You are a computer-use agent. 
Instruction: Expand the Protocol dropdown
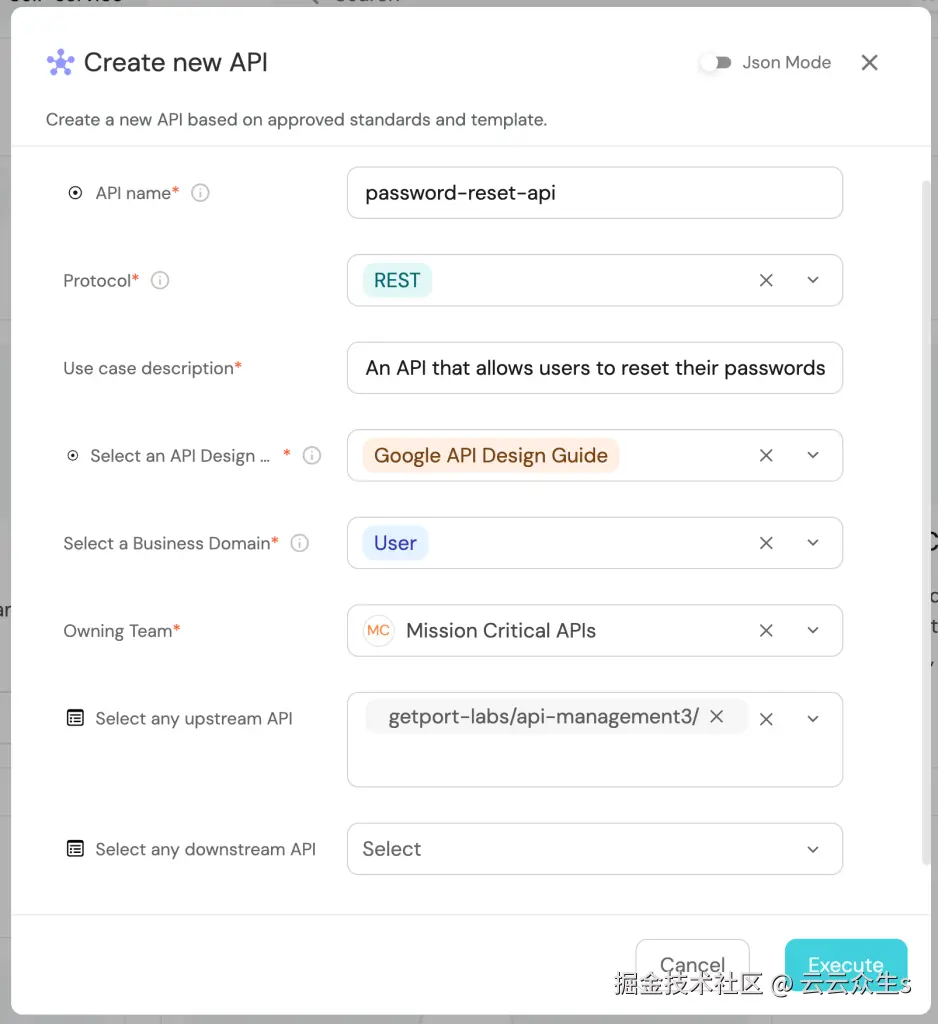[813, 281]
